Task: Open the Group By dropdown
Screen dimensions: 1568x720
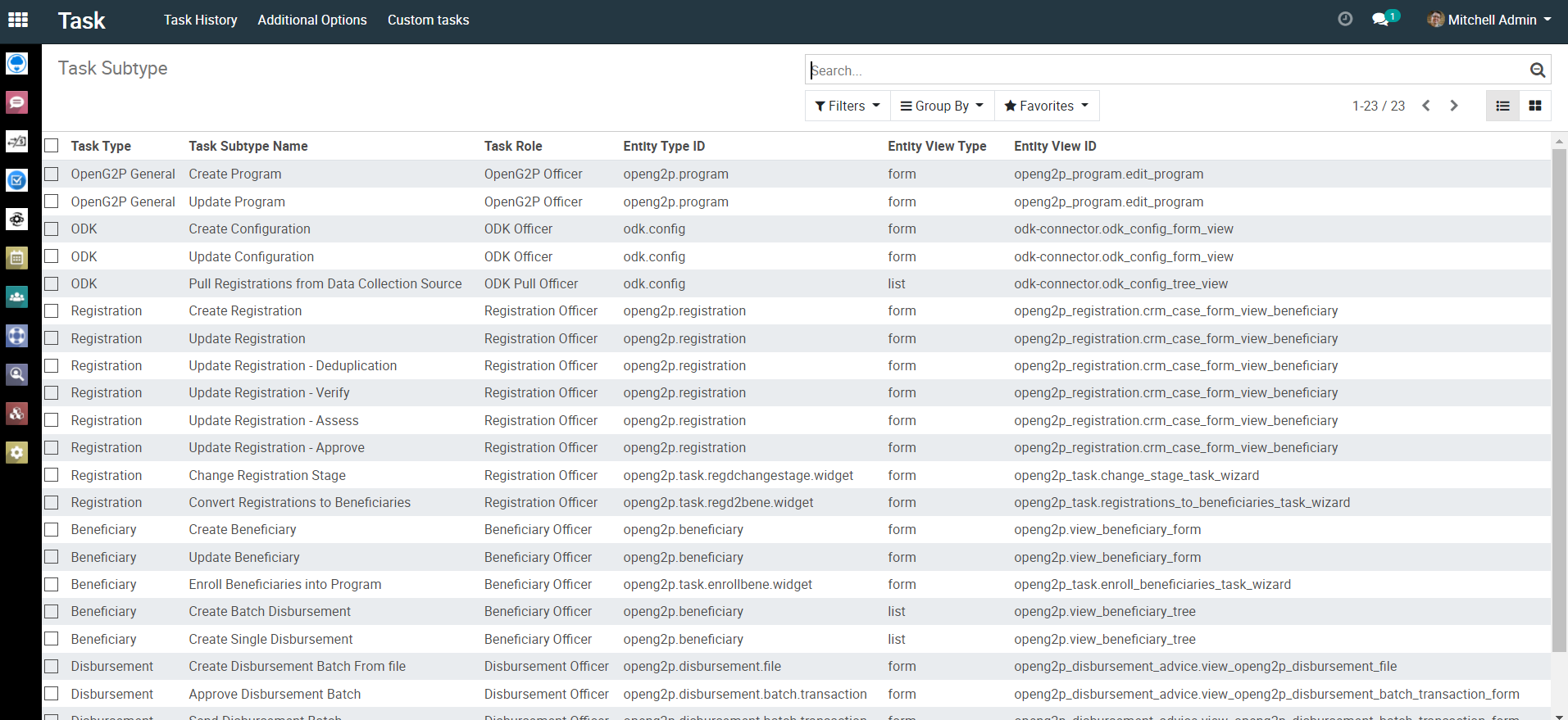Action: [942, 106]
